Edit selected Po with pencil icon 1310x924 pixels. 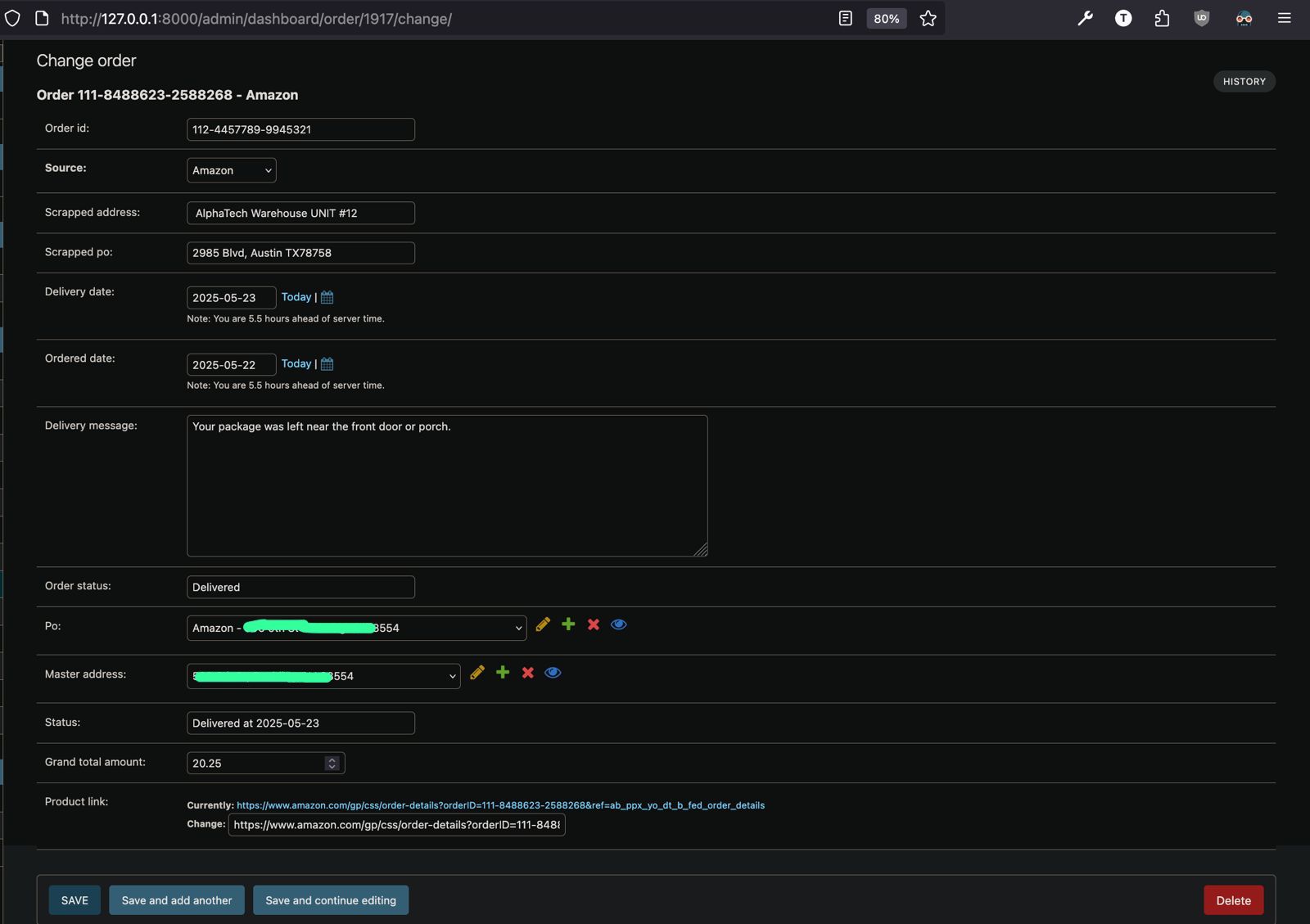[x=543, y=624]
